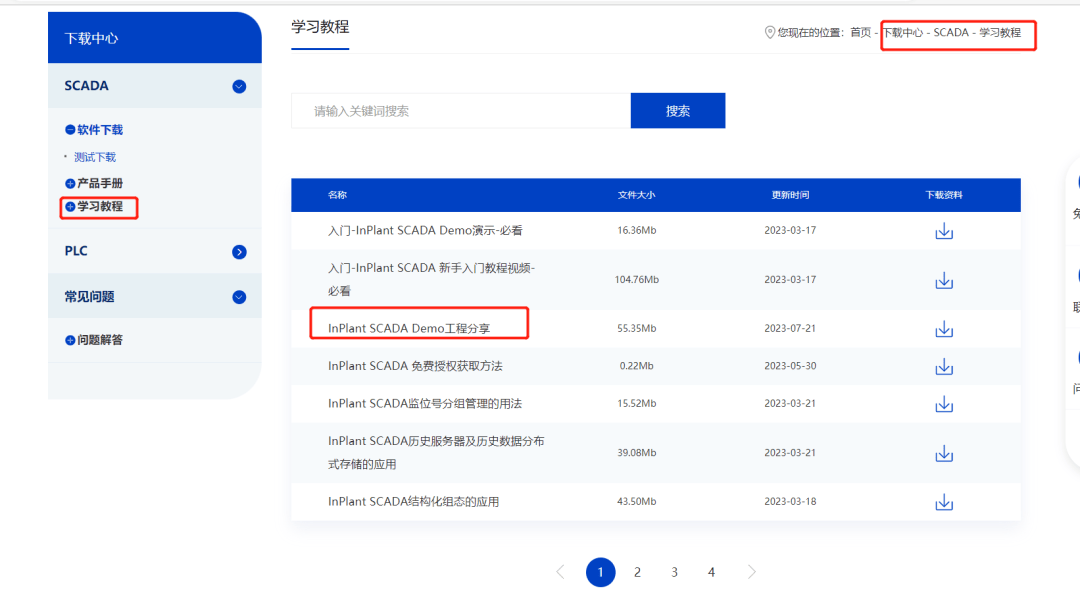The height and width of the screenshot is (599, 1080).
Task: Open 测试下载 sub-item
Action: 95,157
